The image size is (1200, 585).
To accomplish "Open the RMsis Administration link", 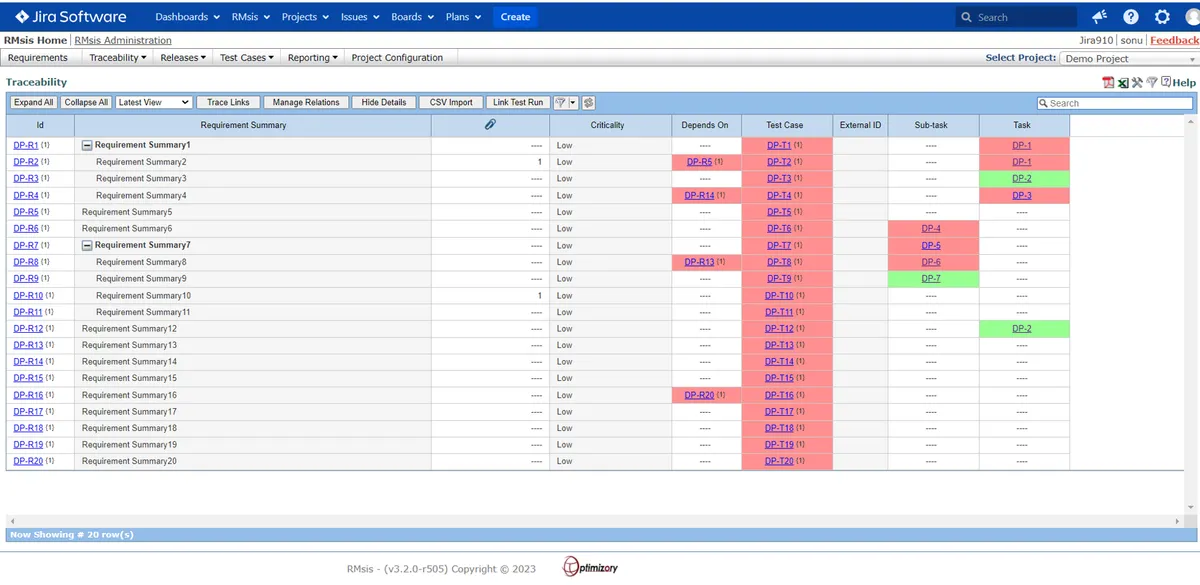I will [123, 41].
